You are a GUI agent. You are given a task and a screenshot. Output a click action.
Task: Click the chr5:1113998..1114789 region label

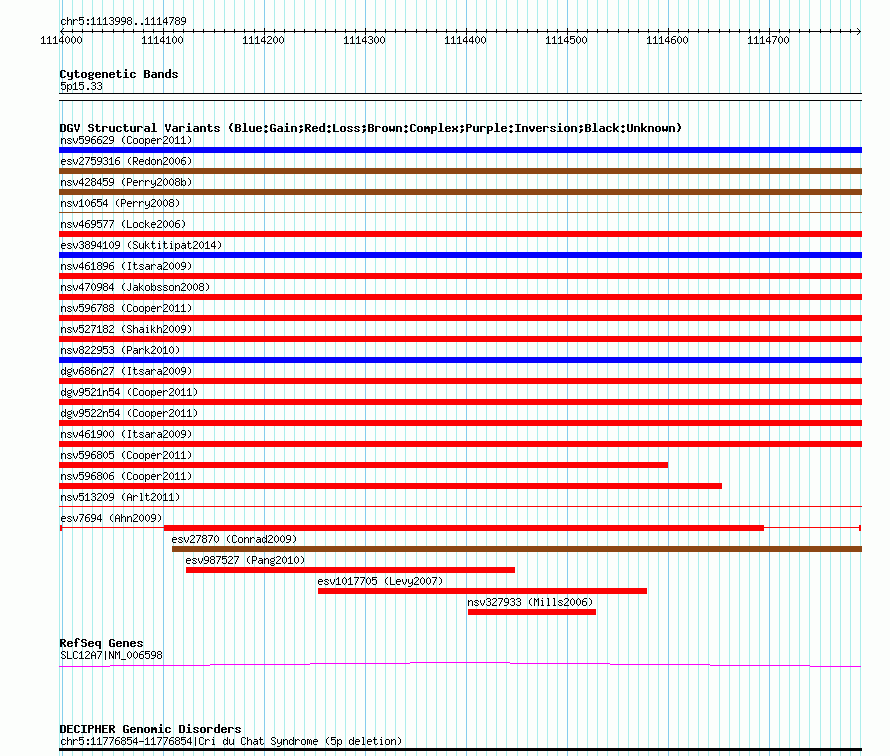tap(123, 21)
